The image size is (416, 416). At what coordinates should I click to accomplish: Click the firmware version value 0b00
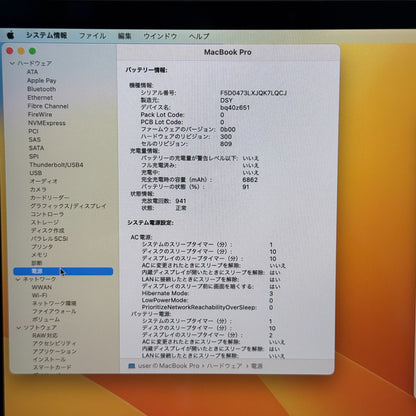(x=228, y=129)
